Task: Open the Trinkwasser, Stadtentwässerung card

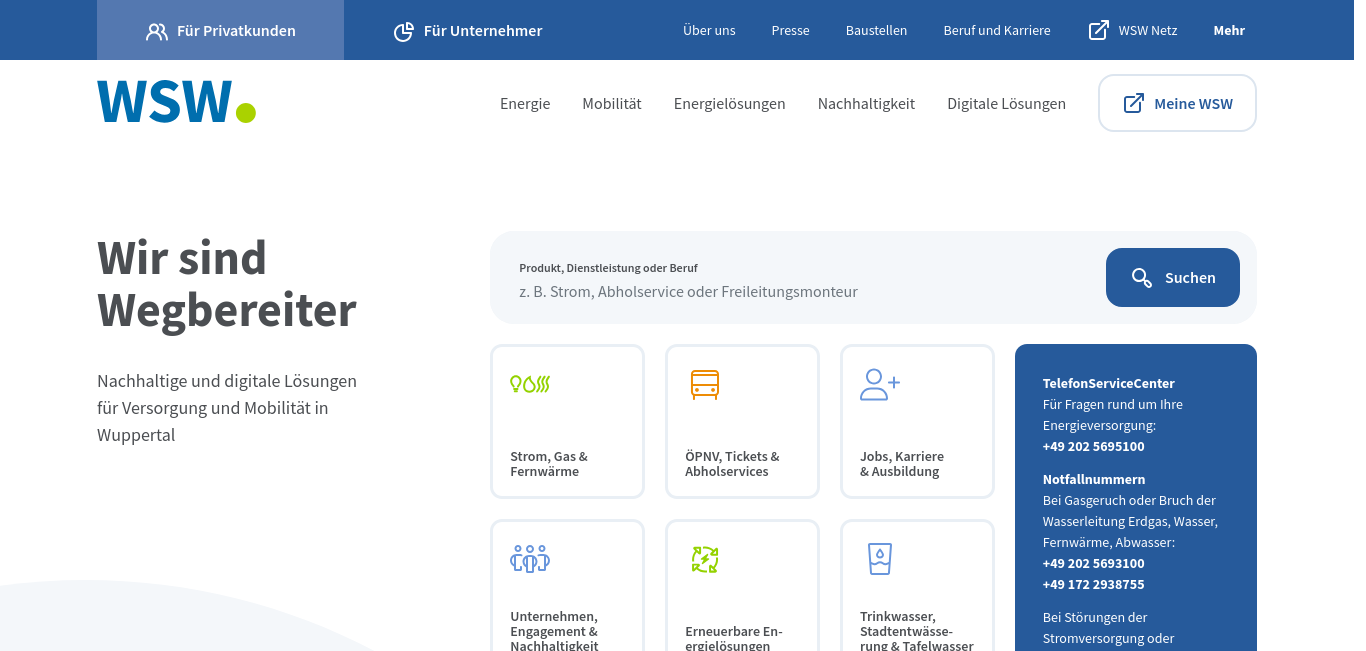Action: pos(917,585)
